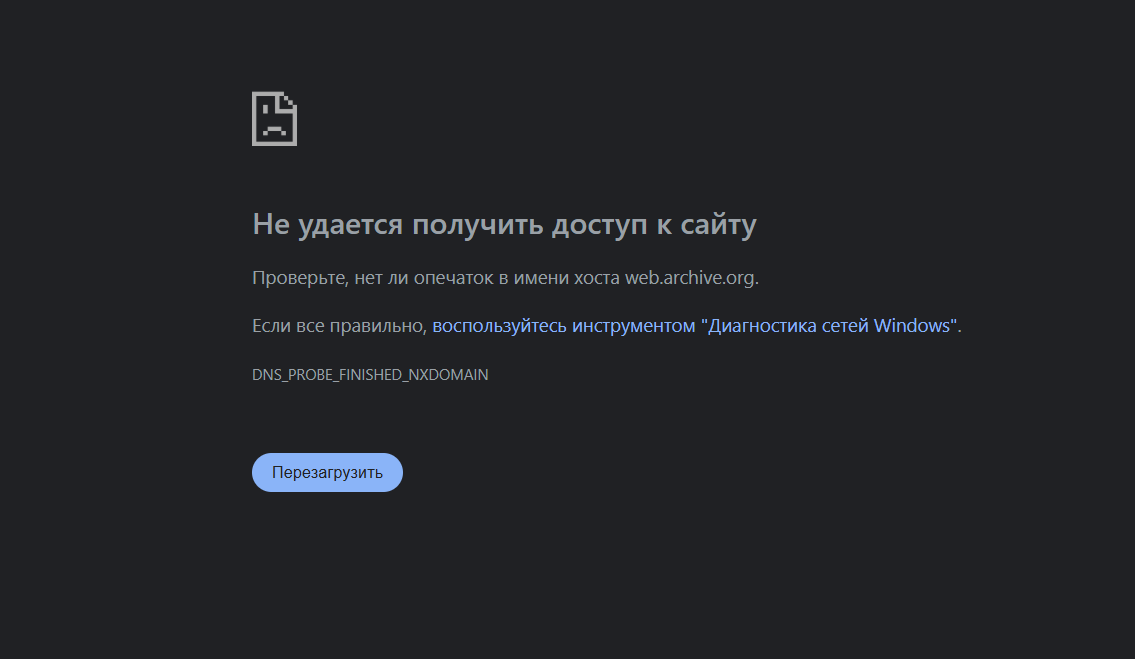
Task: Click the heading "Не удается получить доступ к сайту"
Action: pos(505,224)
